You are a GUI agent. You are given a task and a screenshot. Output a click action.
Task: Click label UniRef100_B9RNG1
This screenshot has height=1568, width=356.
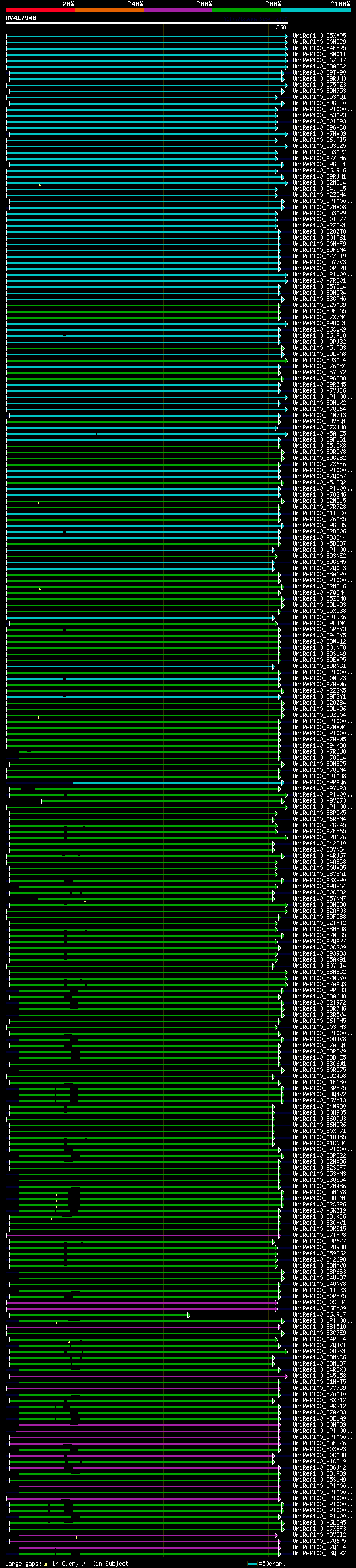coord(319,666)
